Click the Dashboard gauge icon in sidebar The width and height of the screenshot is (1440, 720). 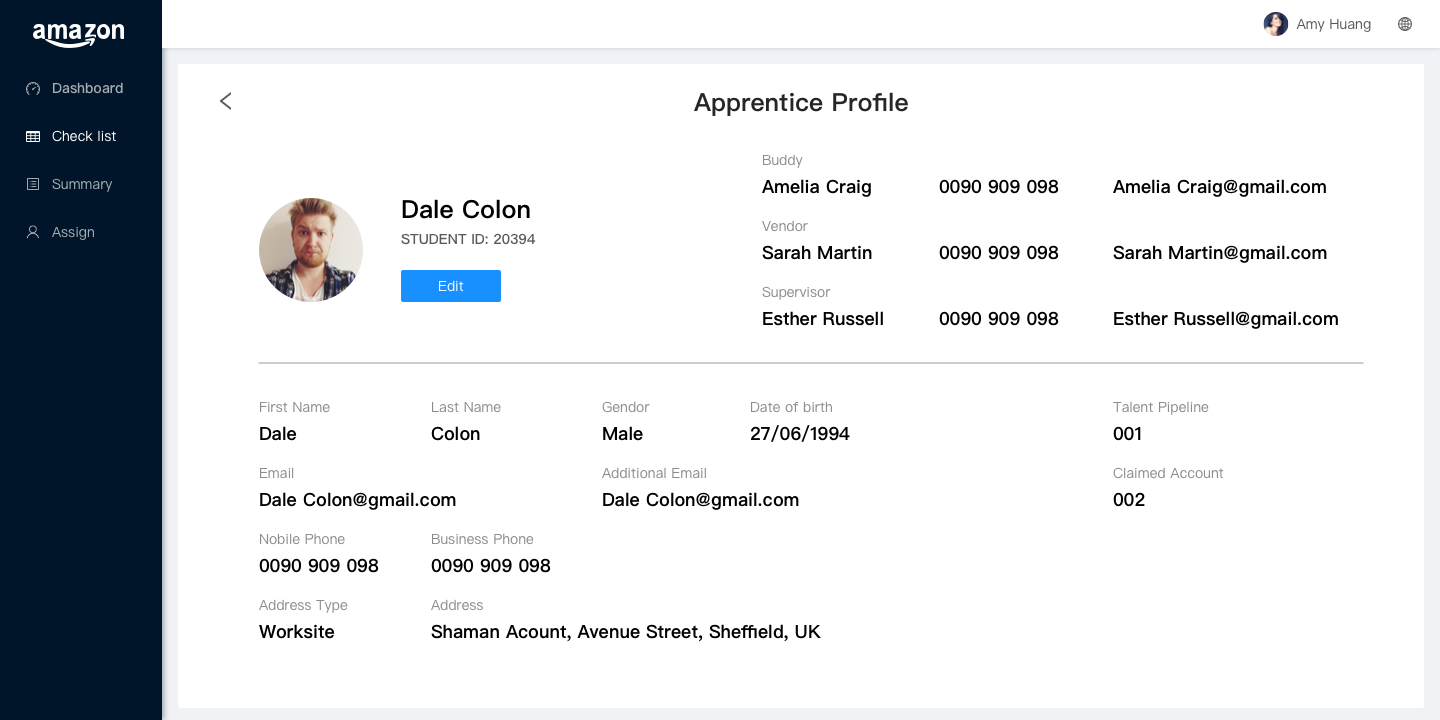coord(33,88)
